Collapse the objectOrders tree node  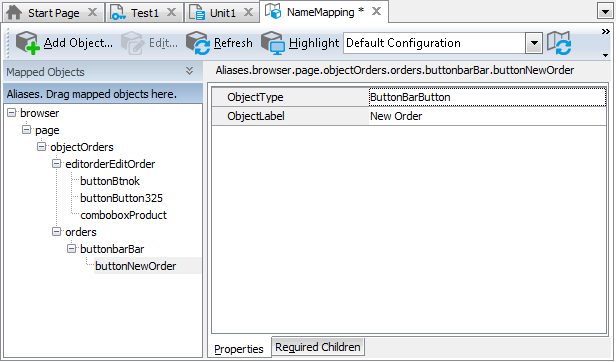[x=41, y=146]
